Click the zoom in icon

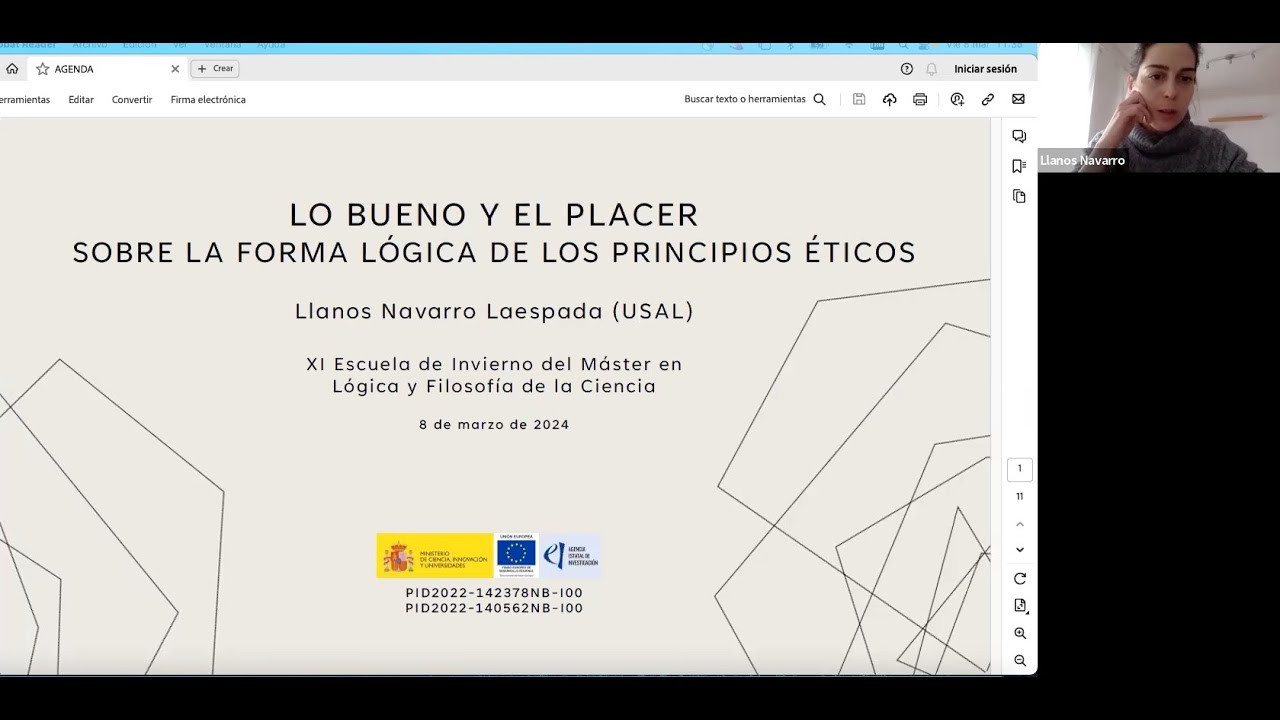coord(1020,633)
